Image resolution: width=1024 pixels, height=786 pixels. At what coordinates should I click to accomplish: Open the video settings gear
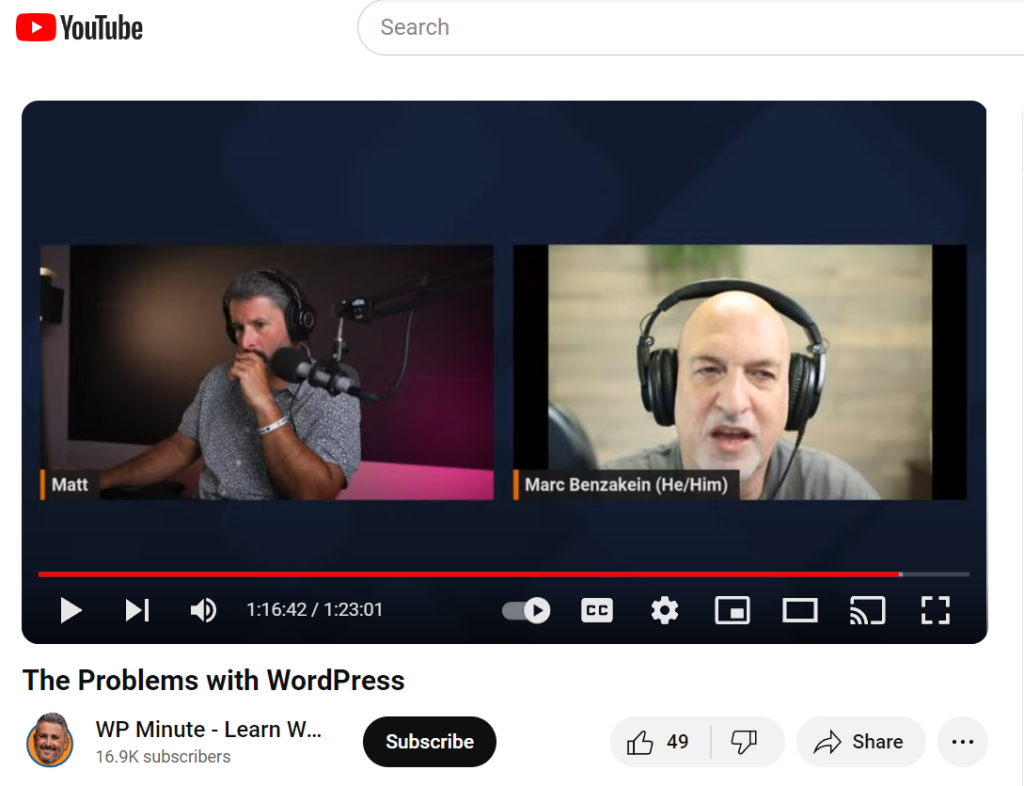(x=664, y=610)
